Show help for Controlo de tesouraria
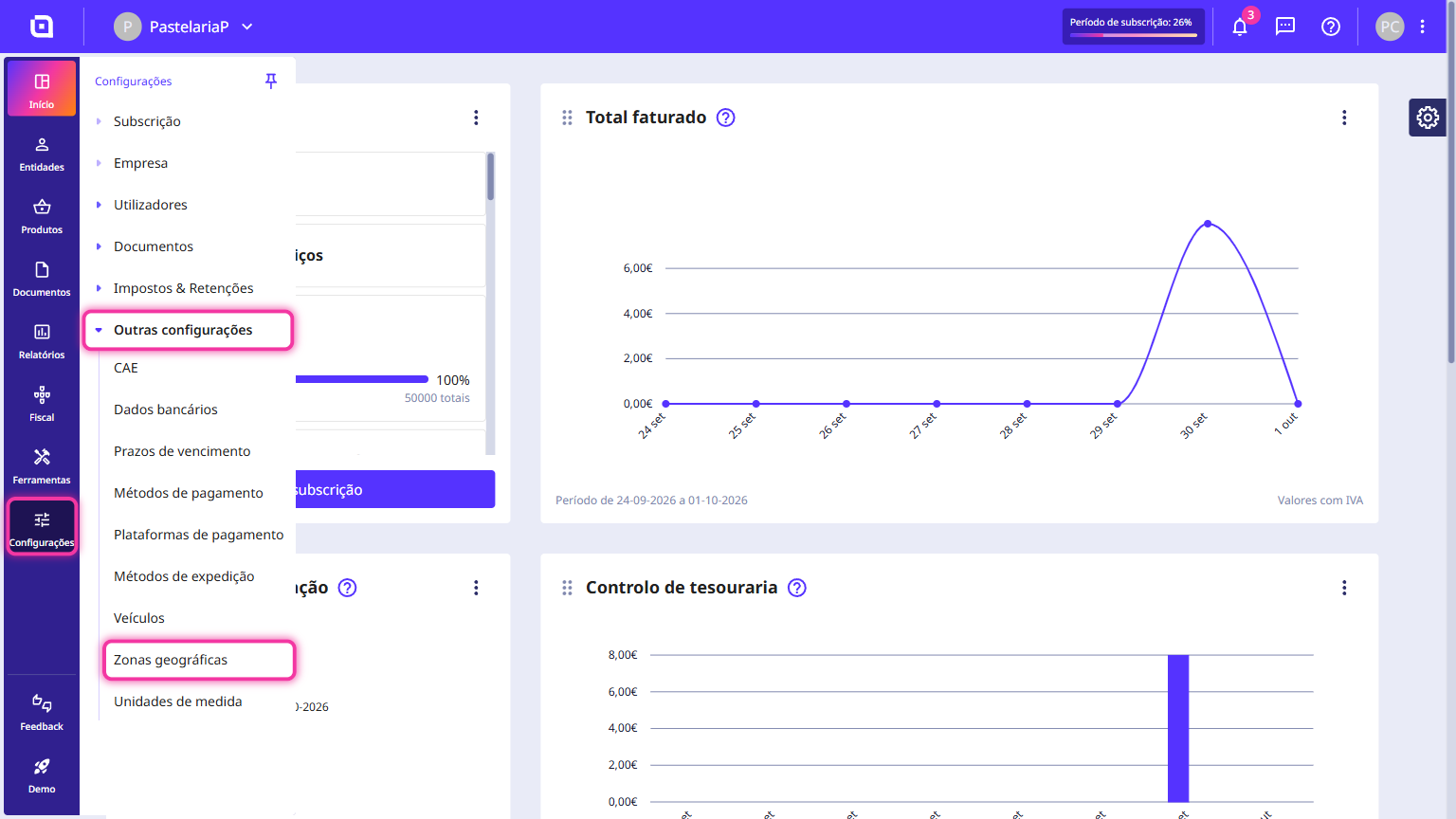 coord(797,588)
